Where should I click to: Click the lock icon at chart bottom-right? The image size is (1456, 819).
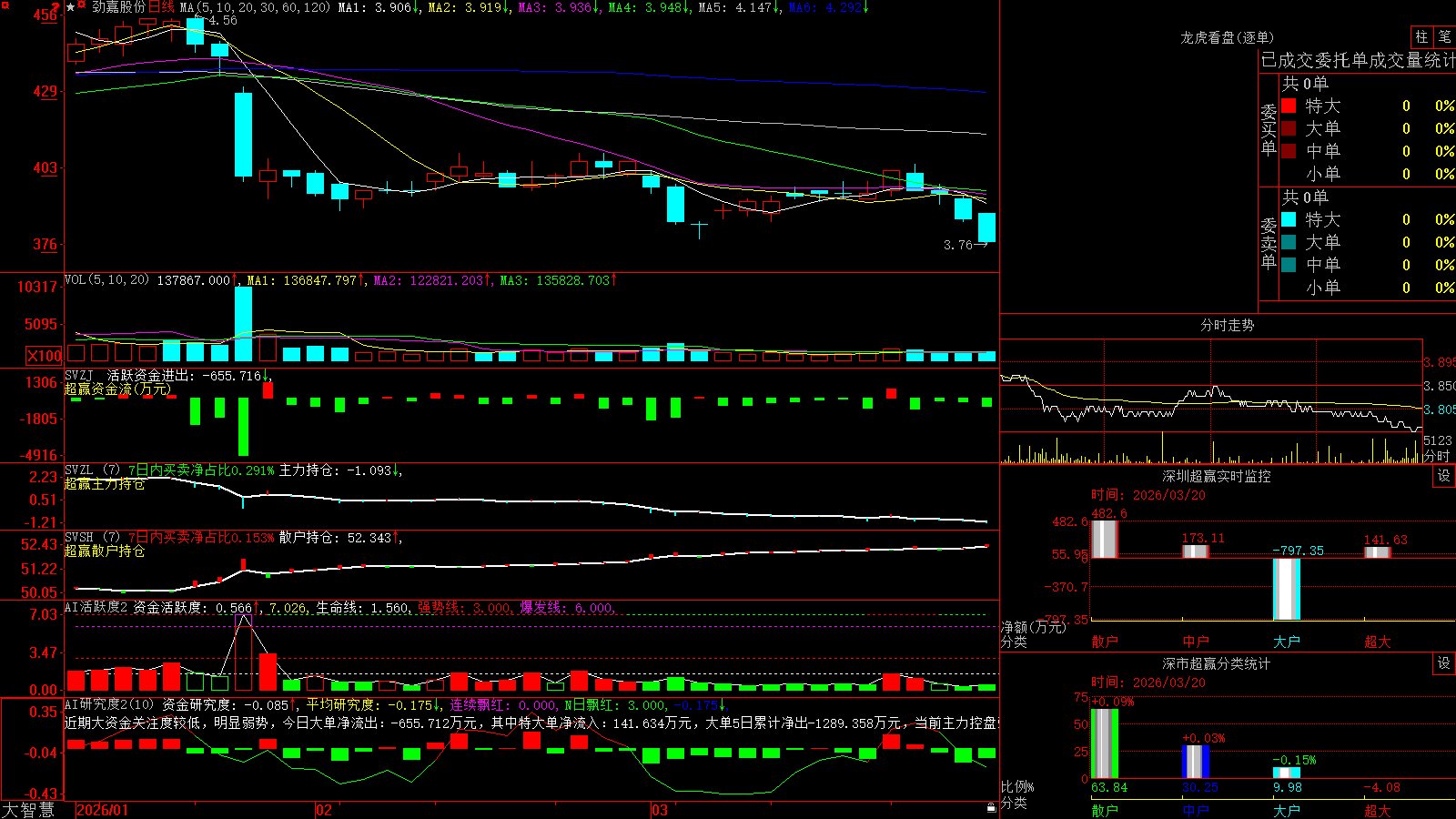[992, 808]
